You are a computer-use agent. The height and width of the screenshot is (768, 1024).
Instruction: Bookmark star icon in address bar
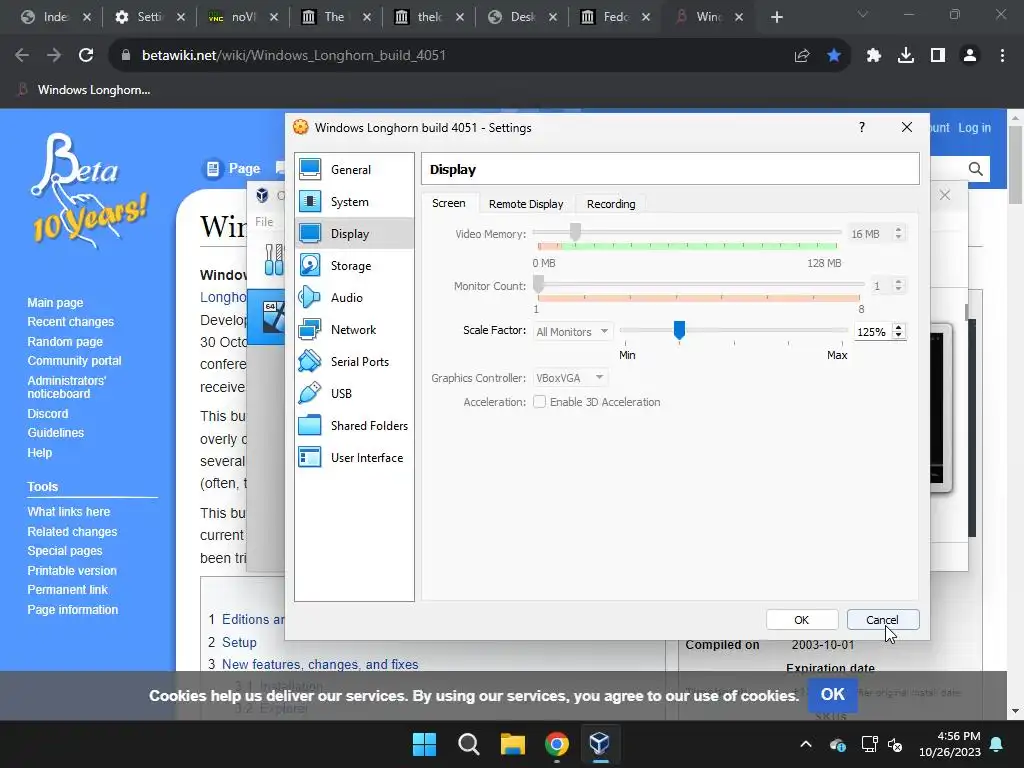click(x=834, y=56)
